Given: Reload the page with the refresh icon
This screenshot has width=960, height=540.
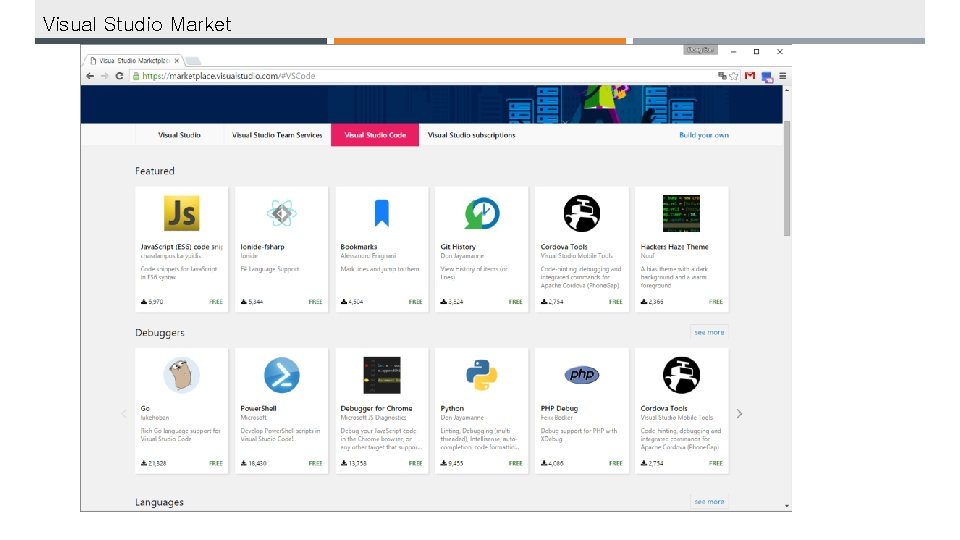Looking at the screenshot, I should tap(119, 76).
